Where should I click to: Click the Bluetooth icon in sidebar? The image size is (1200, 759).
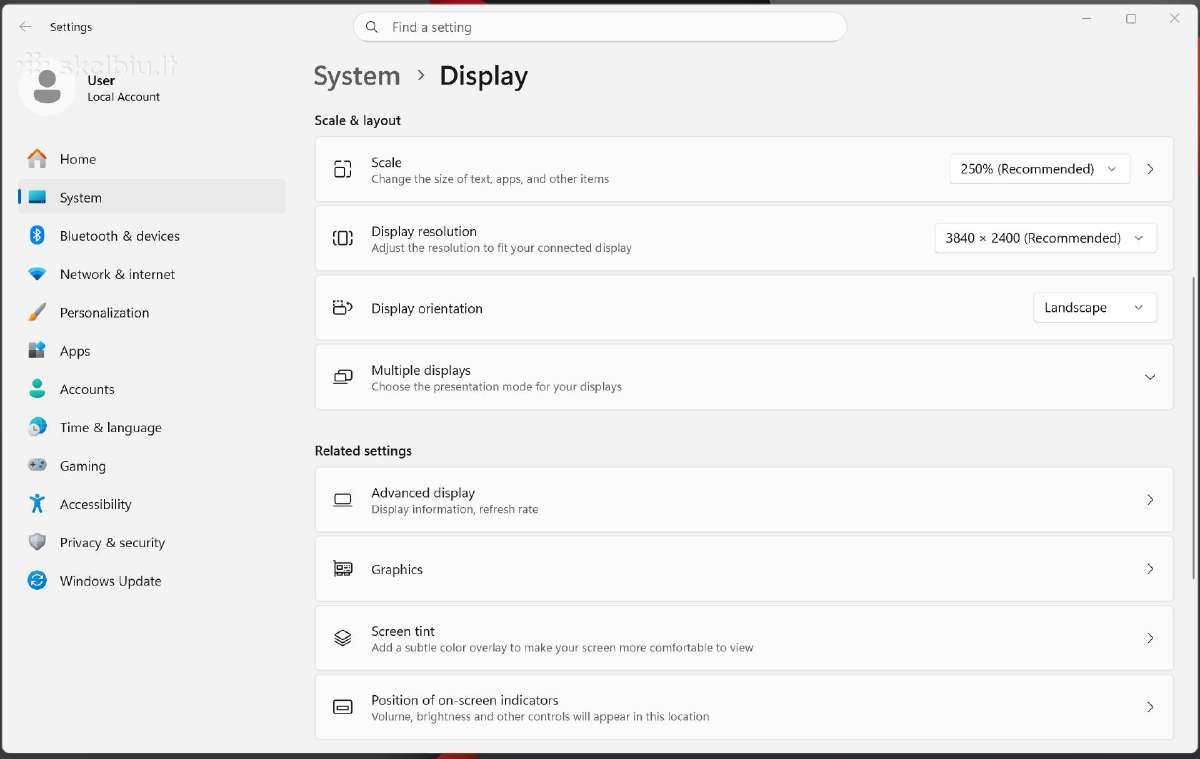click(37, 235)
